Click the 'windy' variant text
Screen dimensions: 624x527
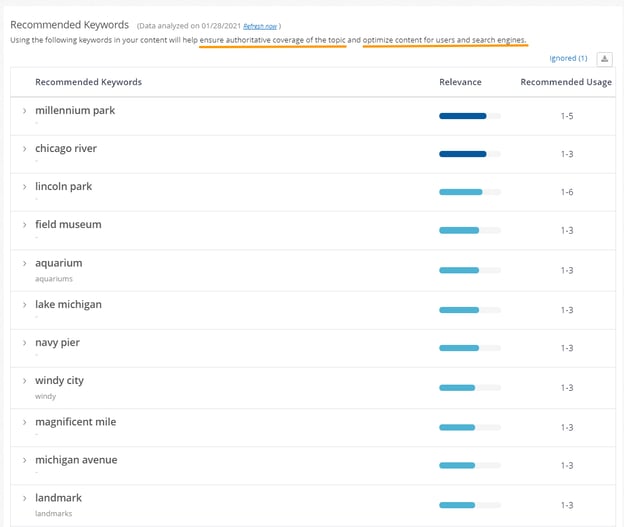45,396
